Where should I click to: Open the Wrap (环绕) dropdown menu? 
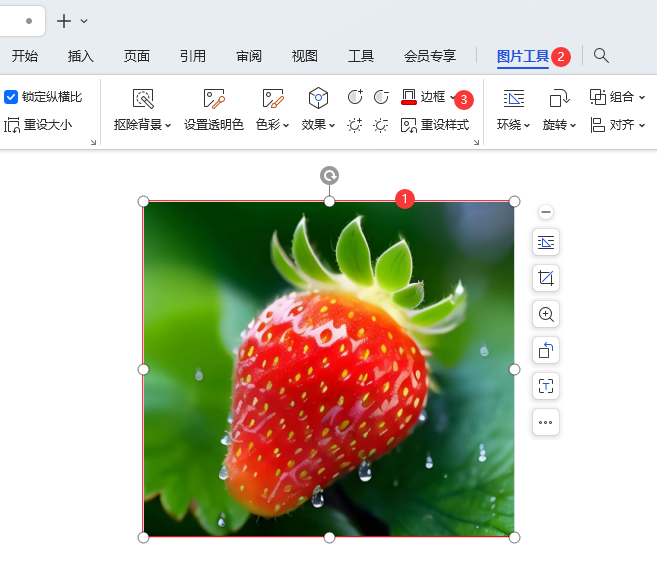pyautogui.click(x=513, y=125)
